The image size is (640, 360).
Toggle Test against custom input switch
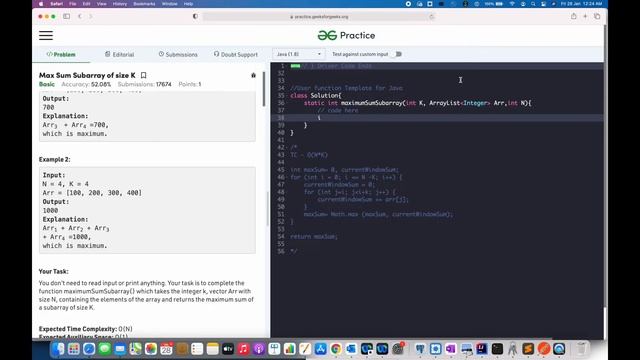[396, 54]
